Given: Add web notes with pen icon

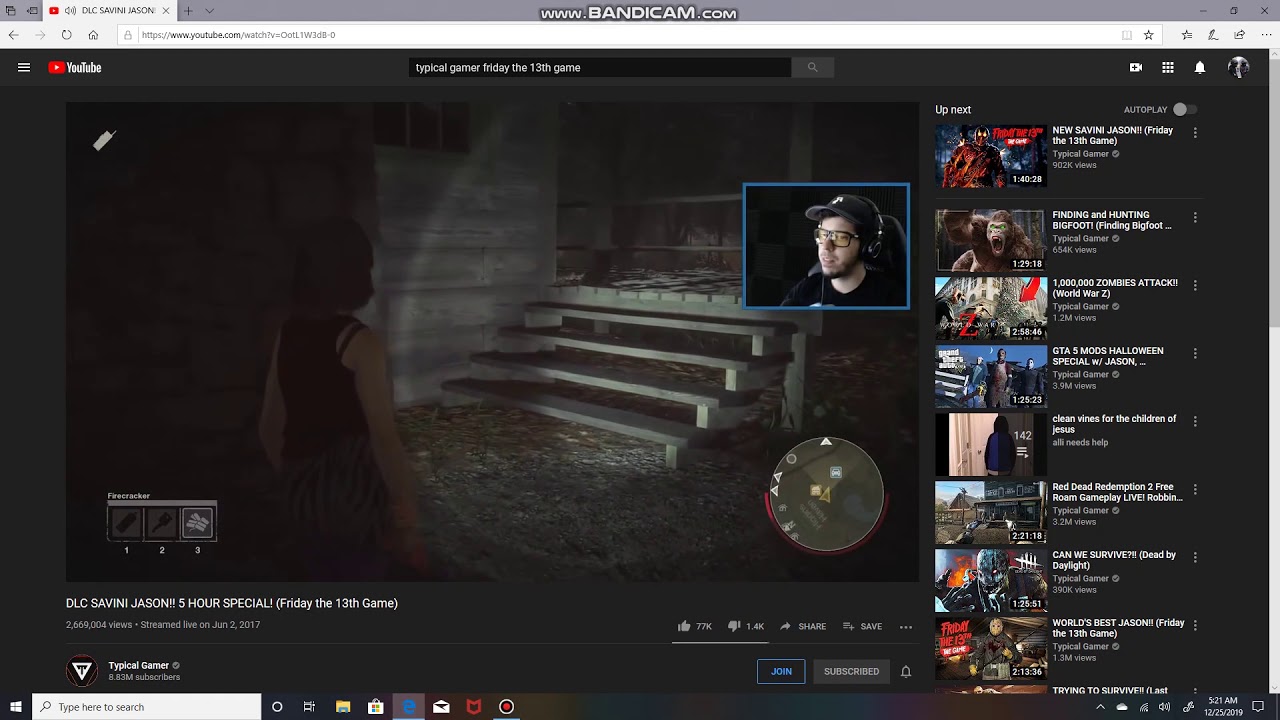Looking at the screenshot, I should pyautogui.click(x=1212, y=35).
